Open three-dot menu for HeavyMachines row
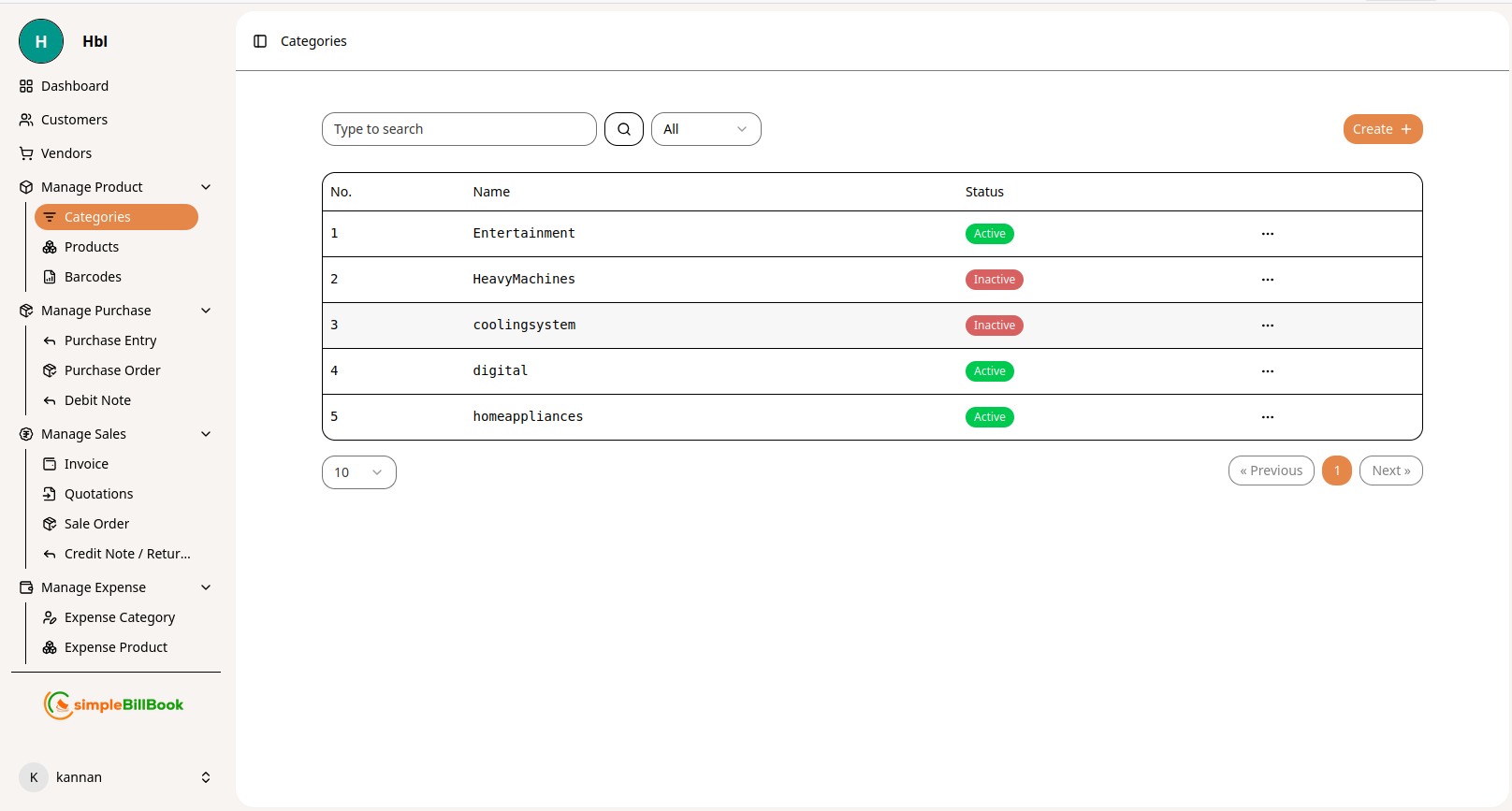1512x811 pixels. pos(1267,280)
